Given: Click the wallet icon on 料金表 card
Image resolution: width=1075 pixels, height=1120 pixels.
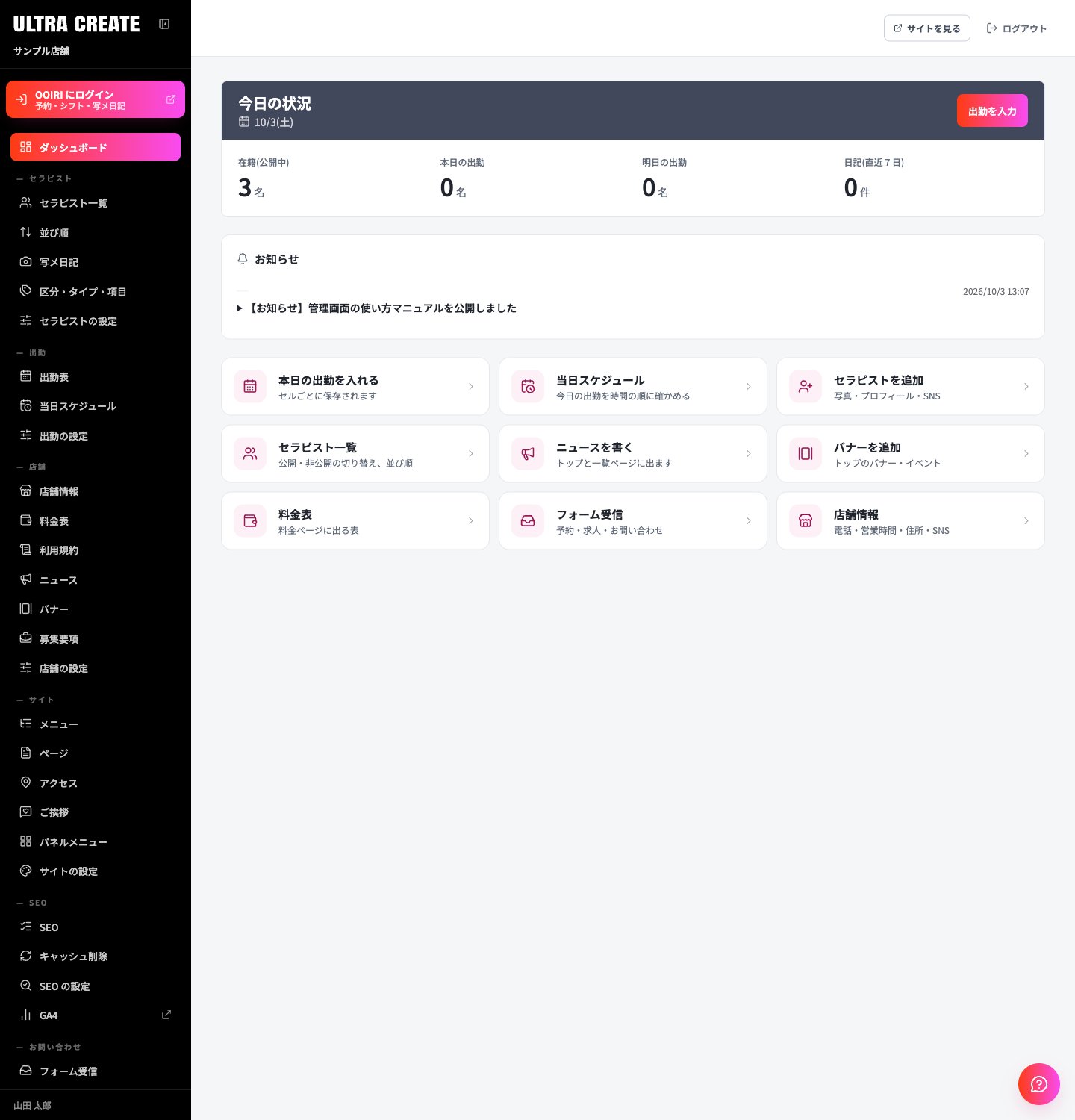Looking at the screenshot, I should click(250, 520).
